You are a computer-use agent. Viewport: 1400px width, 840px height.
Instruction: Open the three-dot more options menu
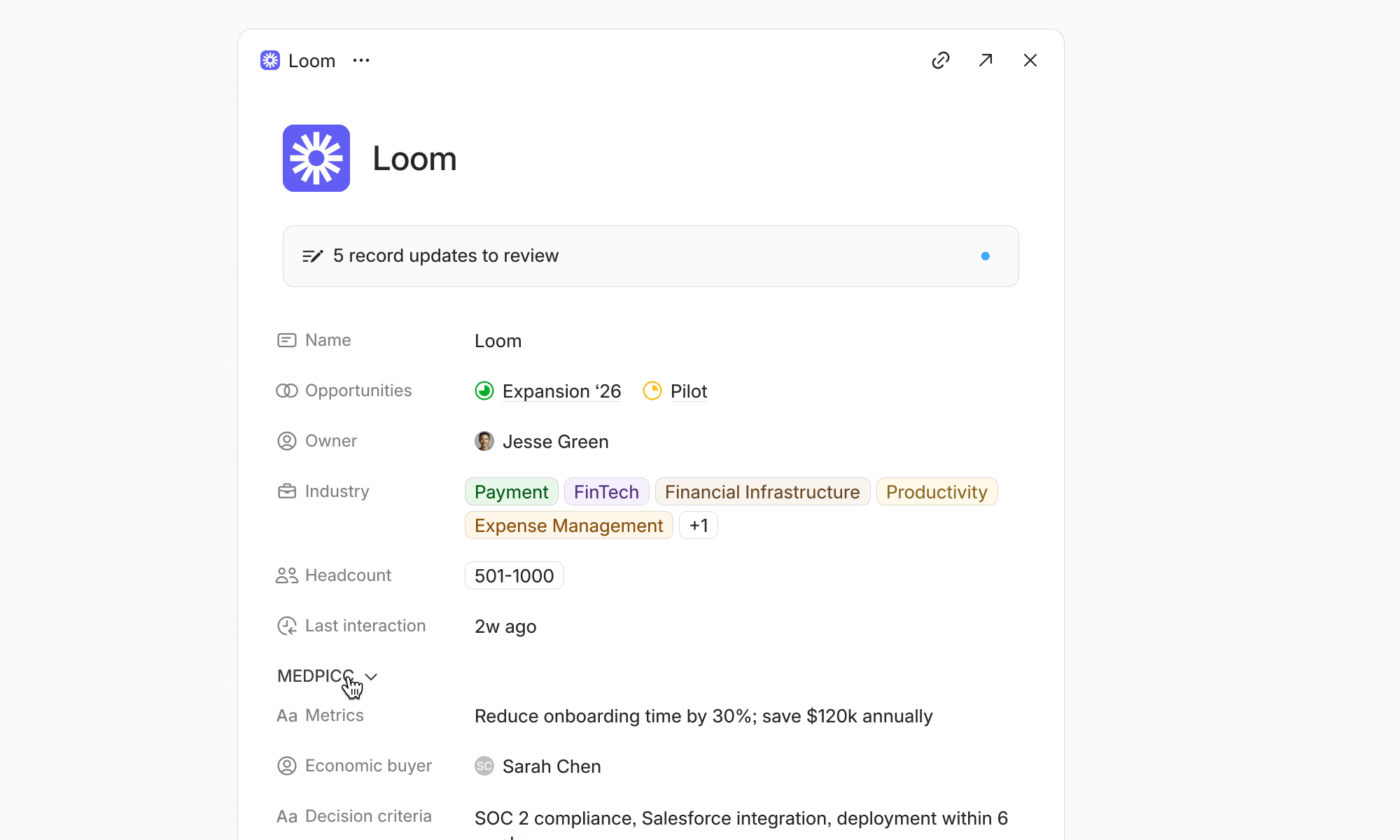click(361, 60)
